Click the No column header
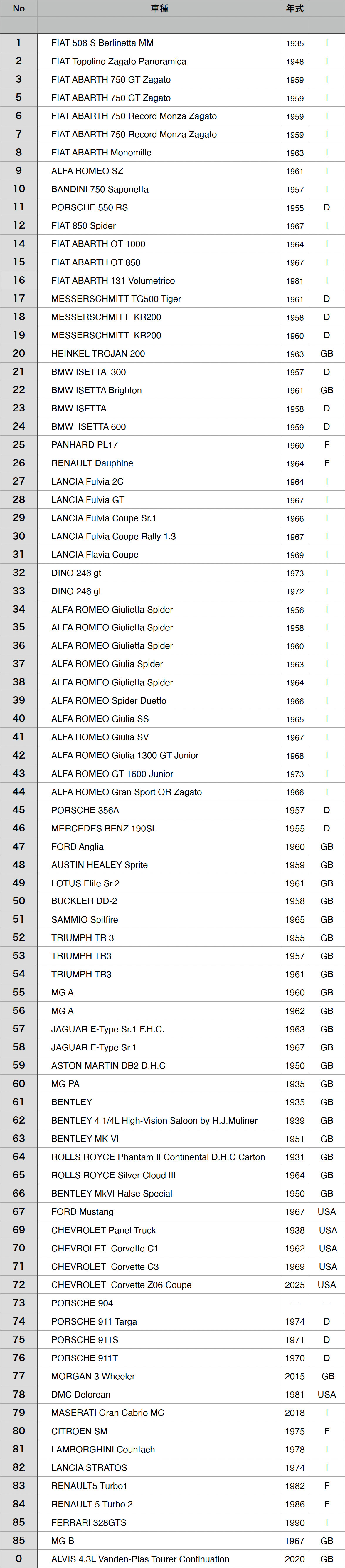The width and height of the screenshot is (345, 1568). point(19,9)
